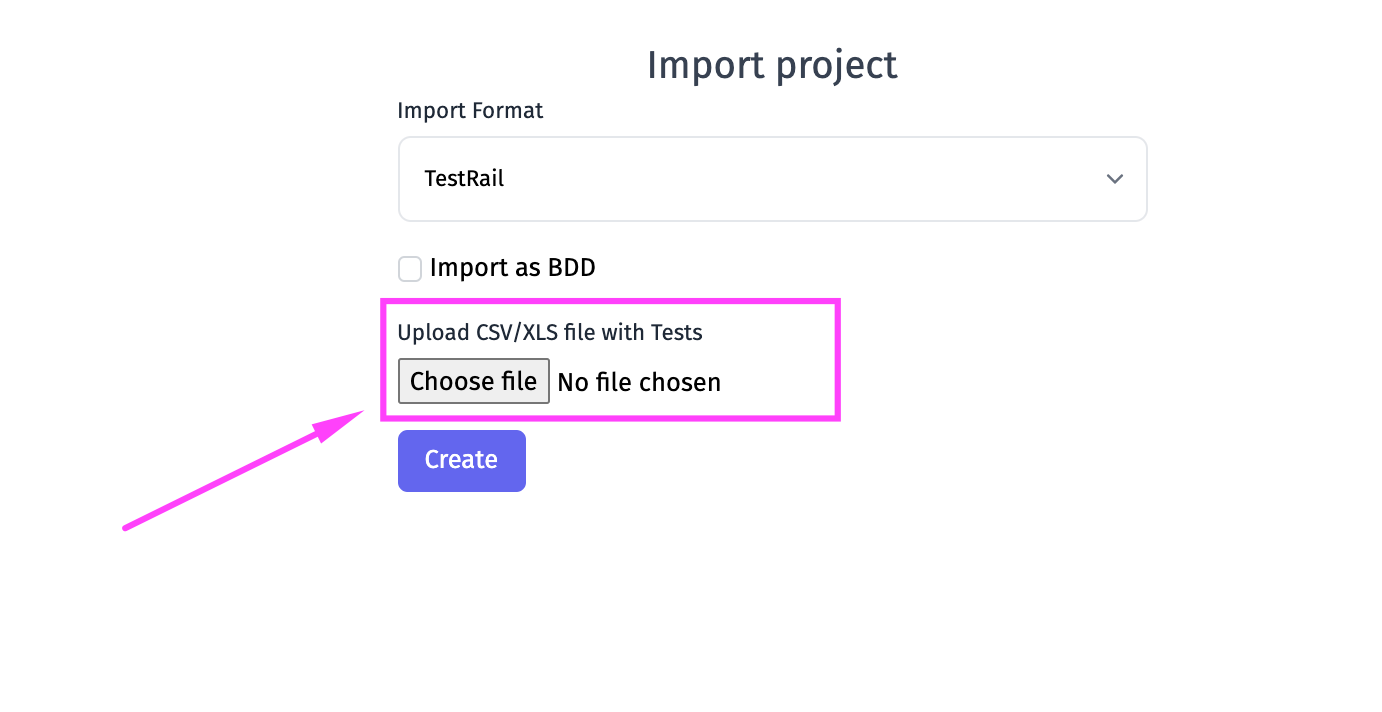Browse for a CSV/XLS file to upload
Screen dimensions: 1382x712
[x=474, y=381]
